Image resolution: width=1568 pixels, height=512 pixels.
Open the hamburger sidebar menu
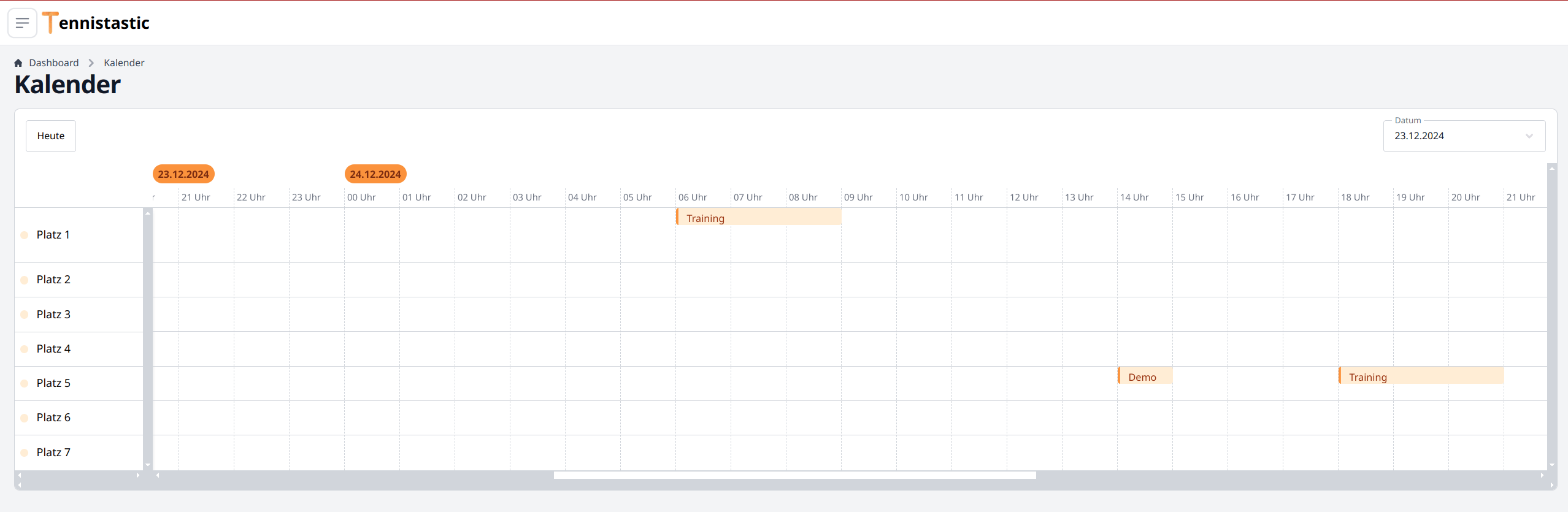point(22,23)
